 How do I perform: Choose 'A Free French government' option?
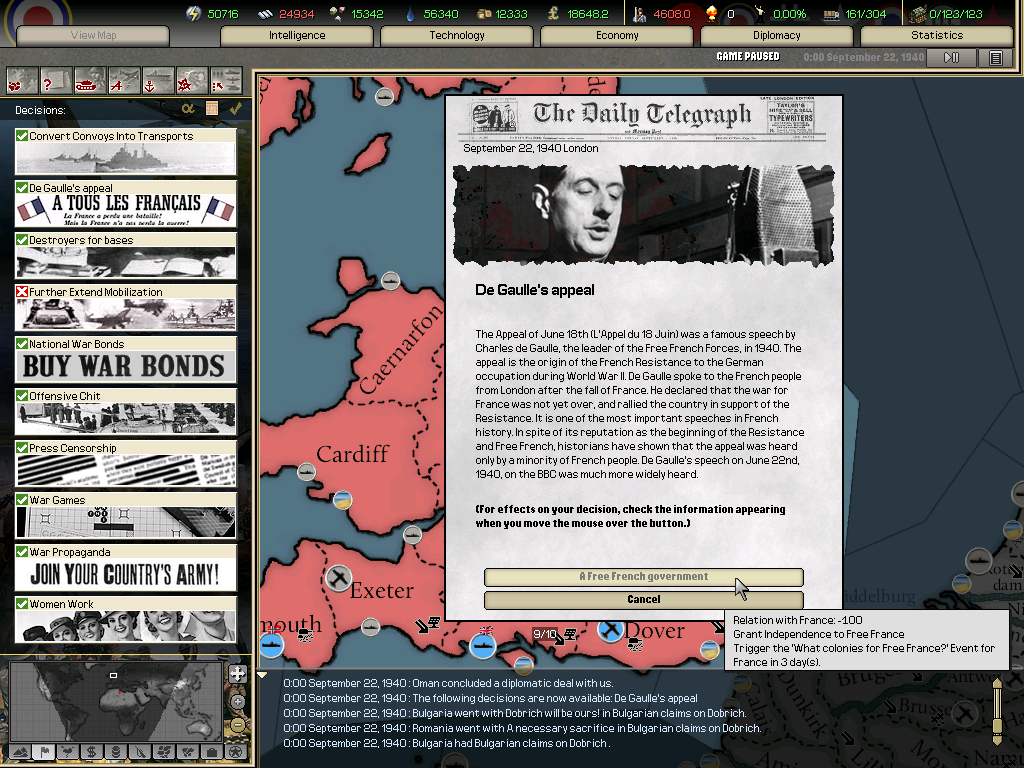click(x=644, y=577)
